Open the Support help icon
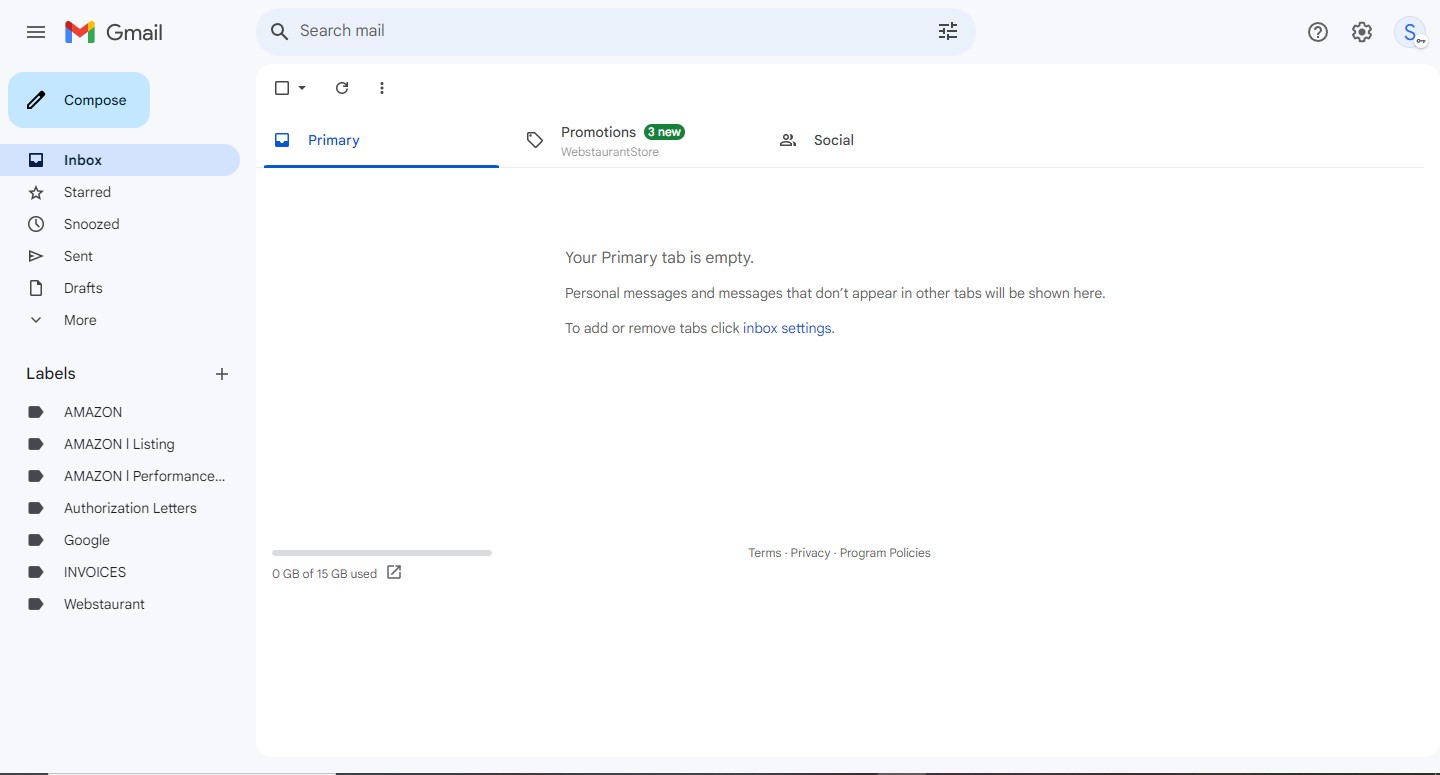1440x775 pixels. coord(1318,32)
